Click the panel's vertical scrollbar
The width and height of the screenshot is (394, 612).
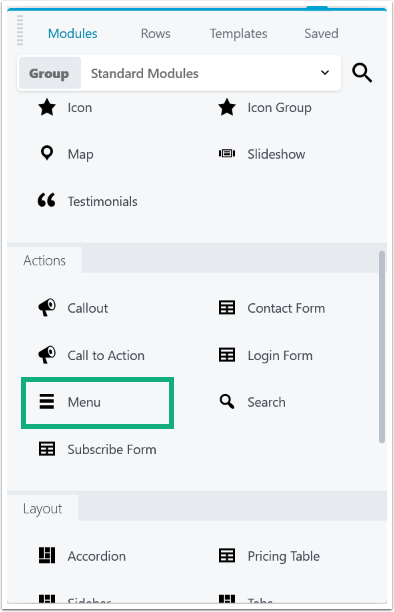pos(382,347)
